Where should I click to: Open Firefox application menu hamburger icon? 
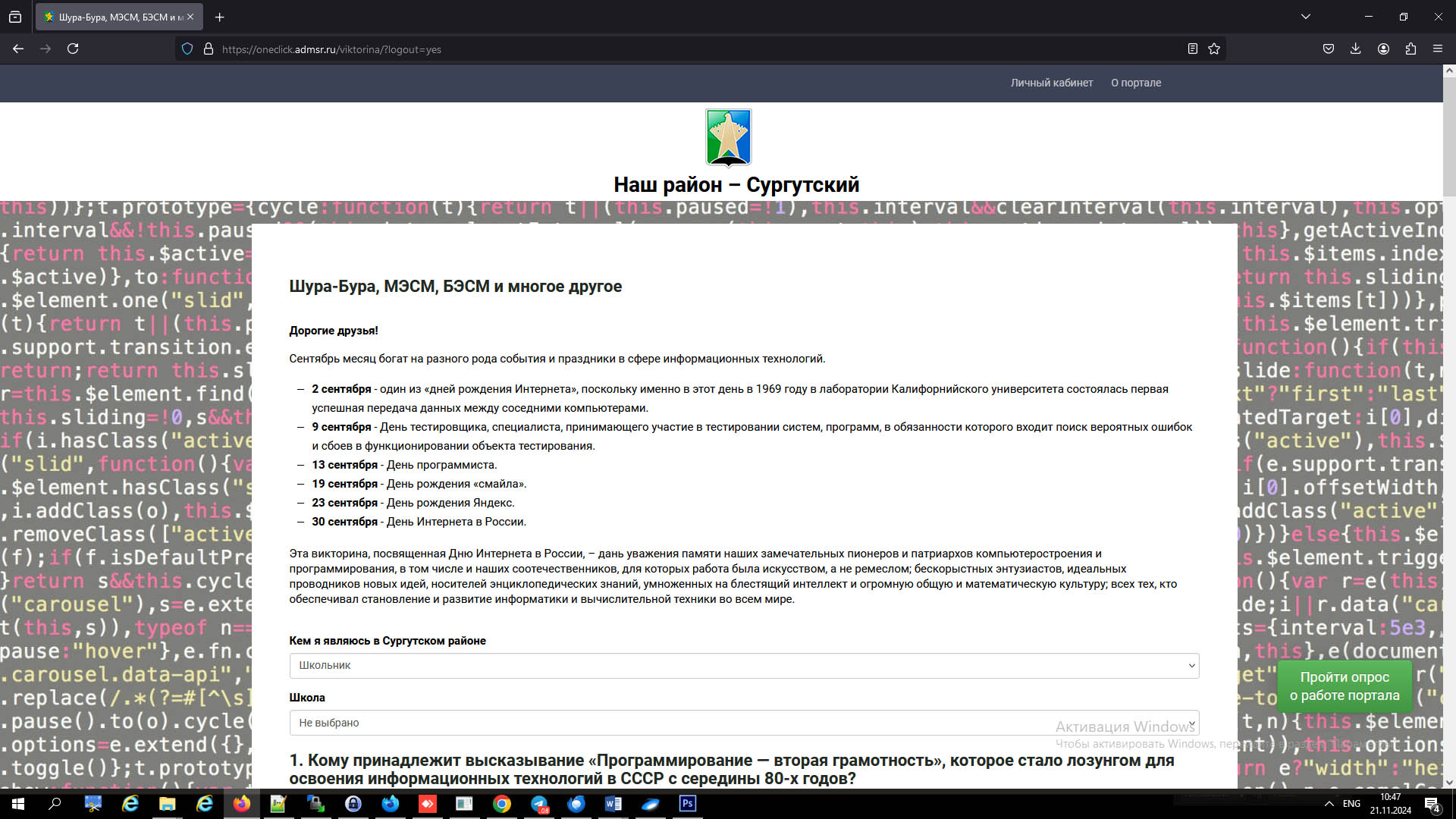[x=1438, y=49]
